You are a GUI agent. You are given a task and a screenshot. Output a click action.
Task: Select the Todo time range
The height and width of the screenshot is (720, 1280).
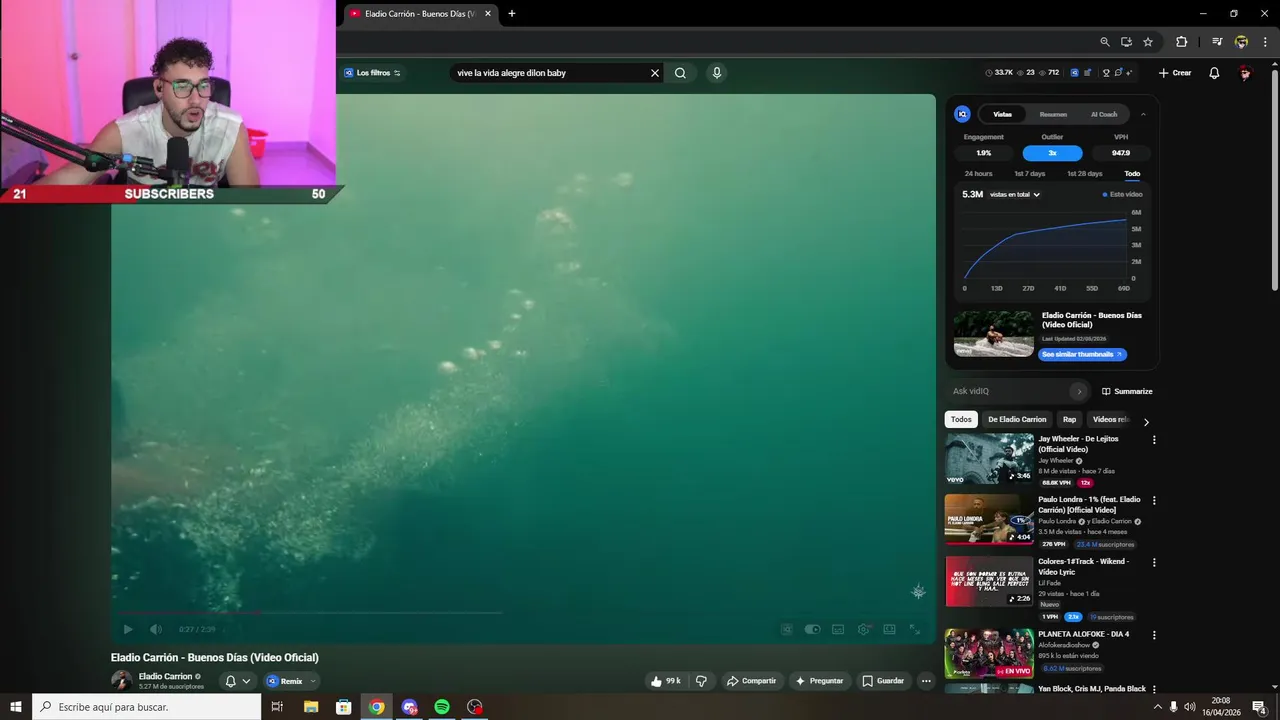[1132, 174]
